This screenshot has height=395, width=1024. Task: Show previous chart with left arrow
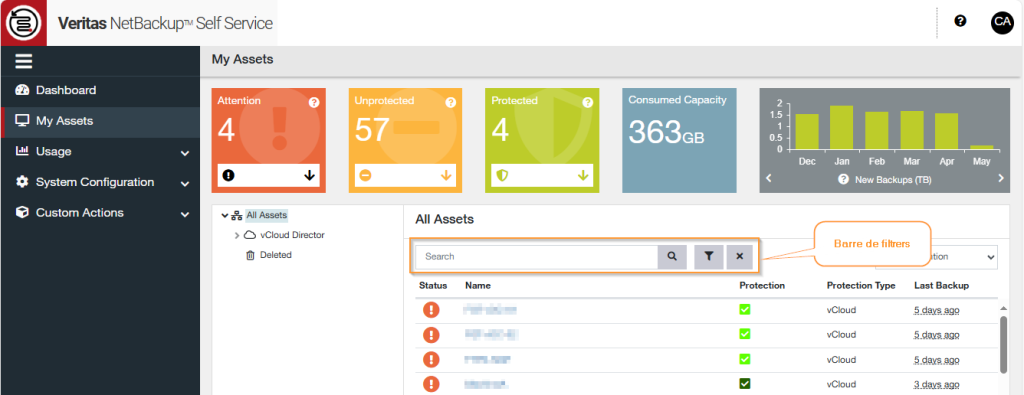[x=769, y=178]
